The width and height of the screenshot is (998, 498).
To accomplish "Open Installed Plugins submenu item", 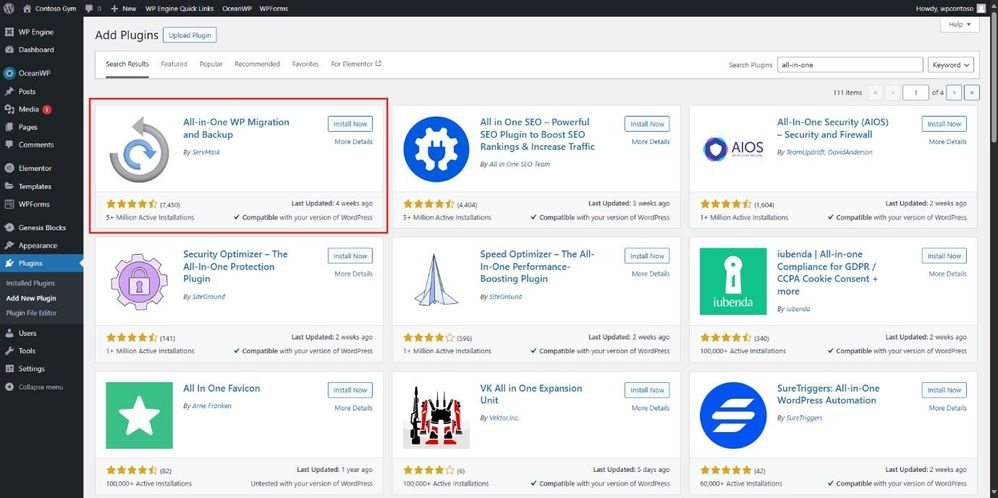I will coord(31,283).
